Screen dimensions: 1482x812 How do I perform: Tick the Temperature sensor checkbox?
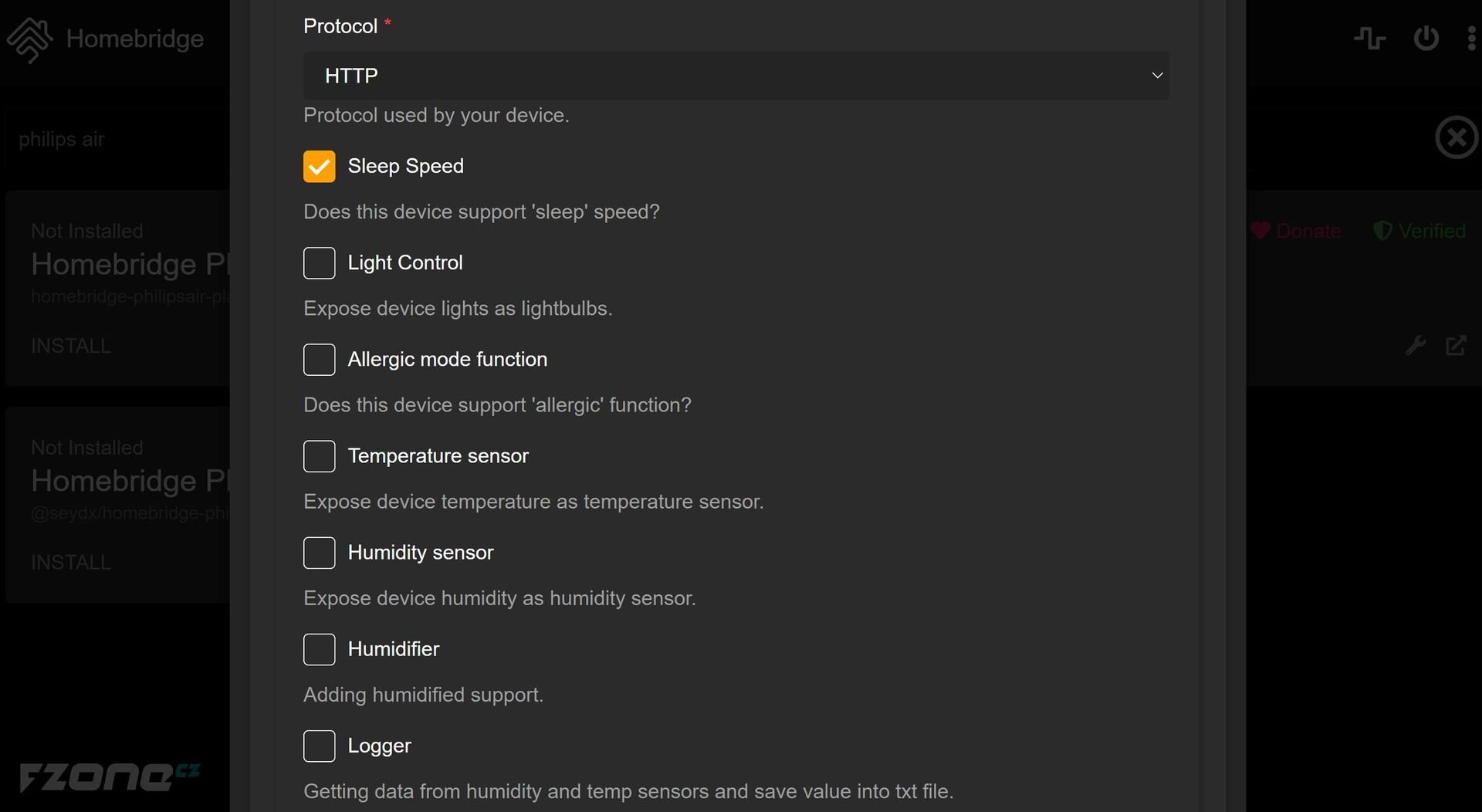(x=319, y=456)
